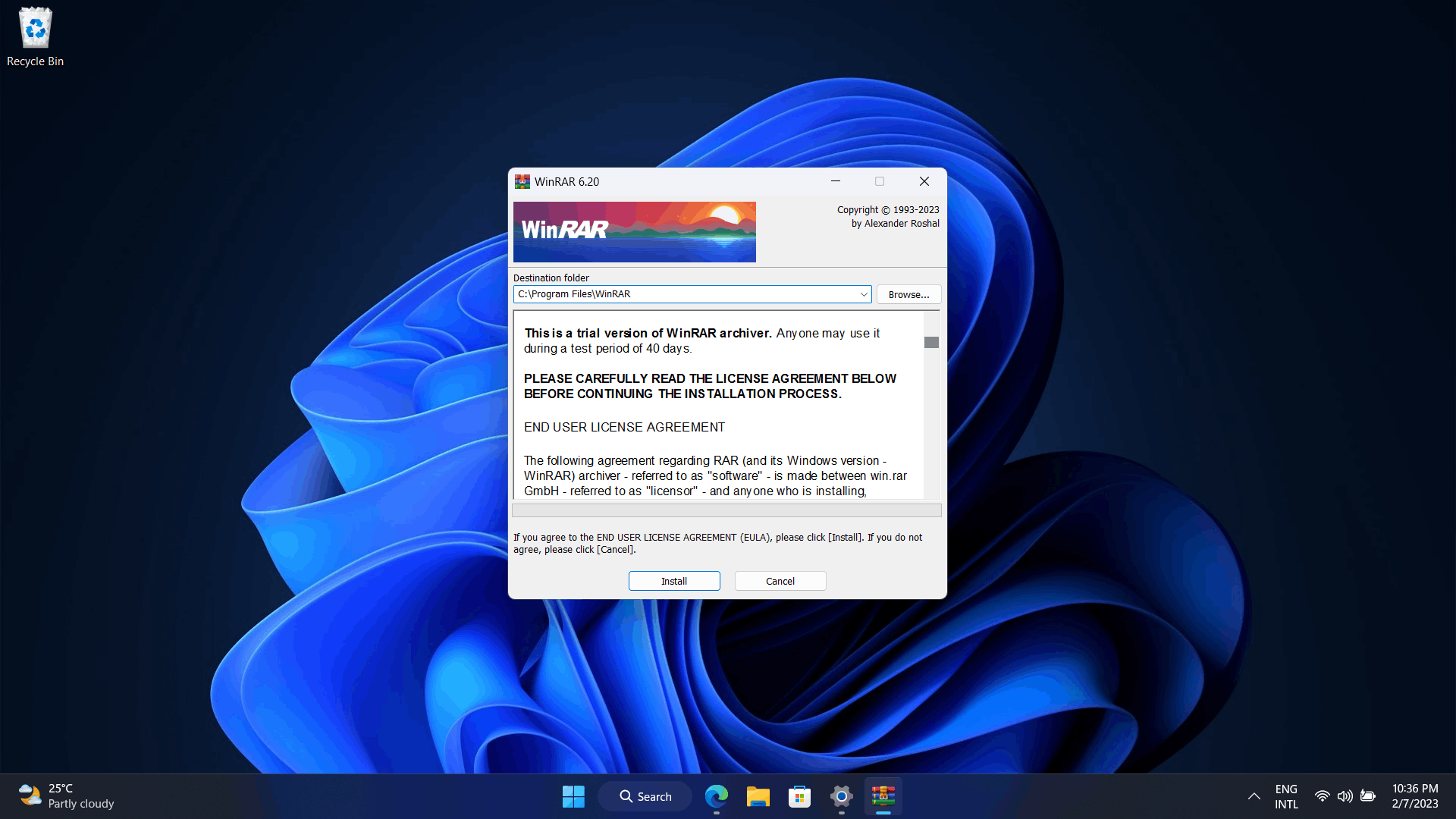The image size is (1456, 819).
Task: Cancel the WinRAR installation
Action: (780, 581)
